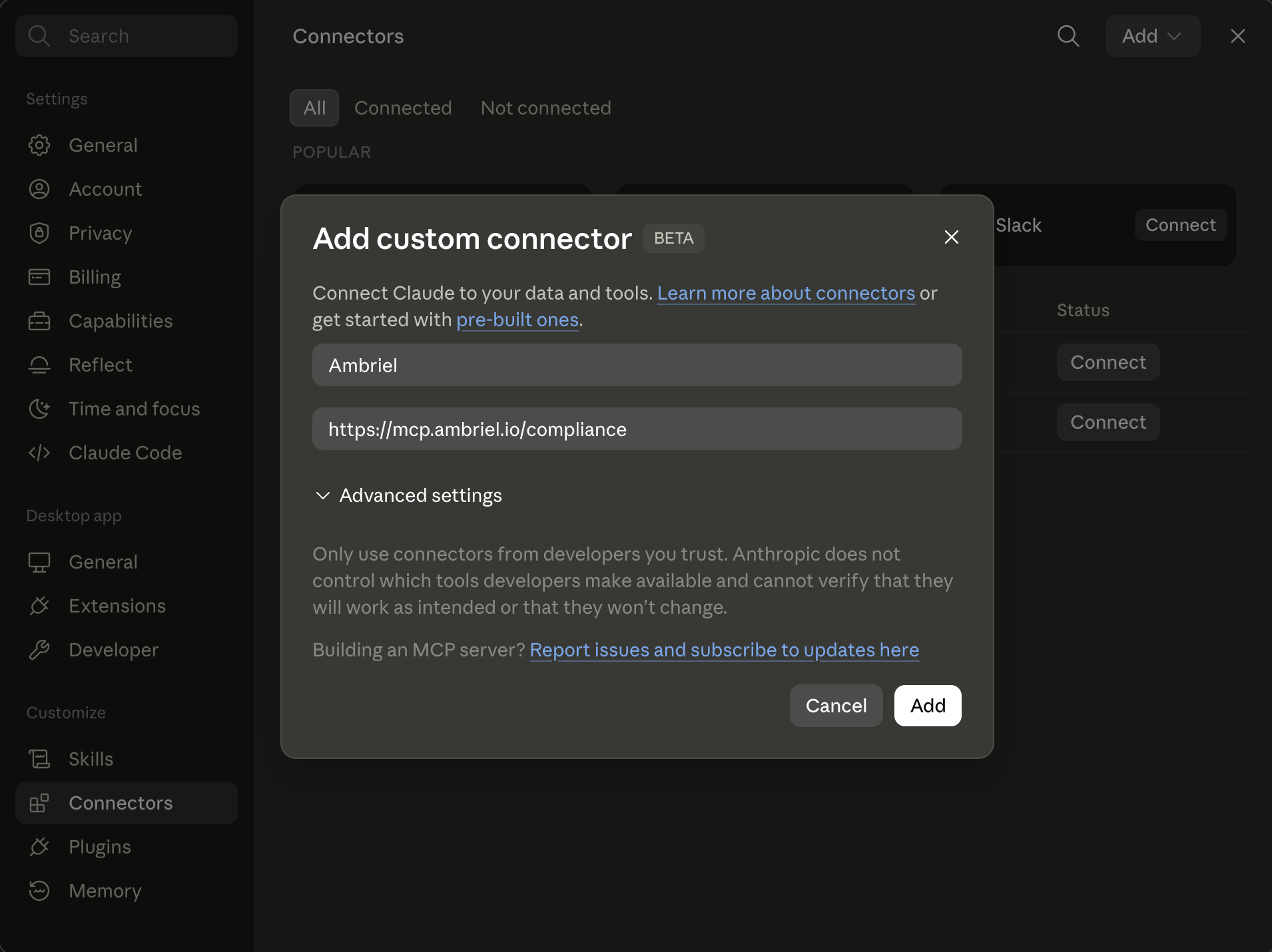Image resolution: width=1272 pixels, height=952 pixels.
Task: Close the Add custom connector dialog
Action: point(952,237)
